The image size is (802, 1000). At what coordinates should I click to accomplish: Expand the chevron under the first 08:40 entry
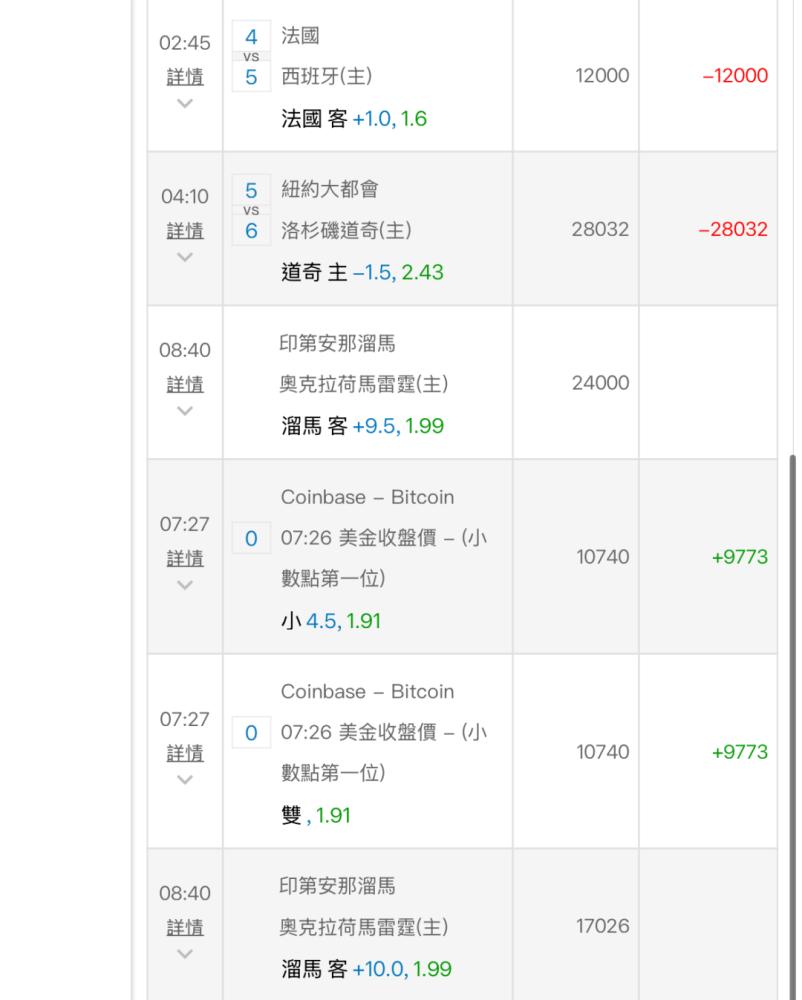click(185, 411)
